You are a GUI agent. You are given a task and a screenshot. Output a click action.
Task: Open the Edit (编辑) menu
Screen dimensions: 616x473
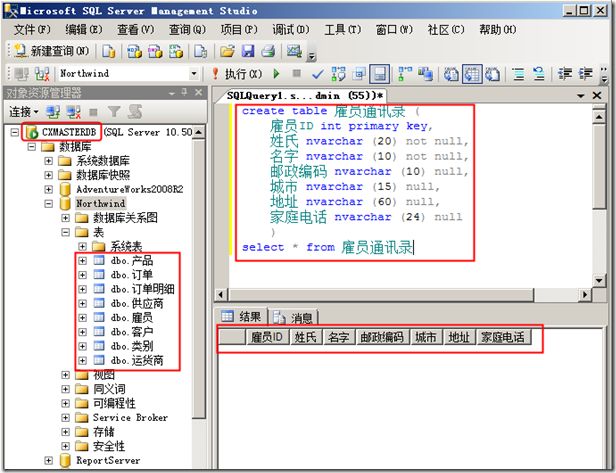pyautogui.click(x=84, y=29)
